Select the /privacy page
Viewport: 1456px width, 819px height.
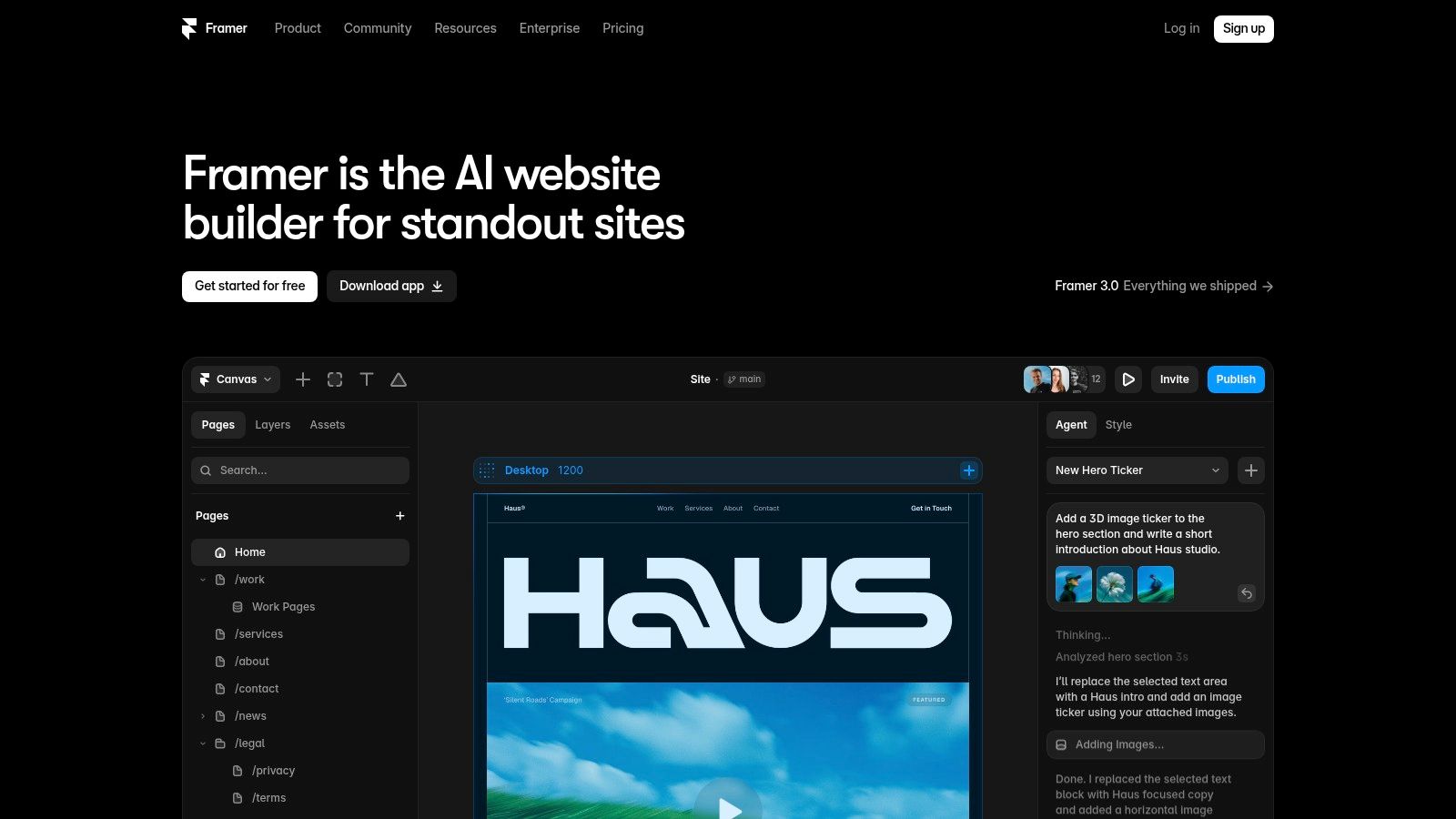pyautogui.click(x=300, y=771)
